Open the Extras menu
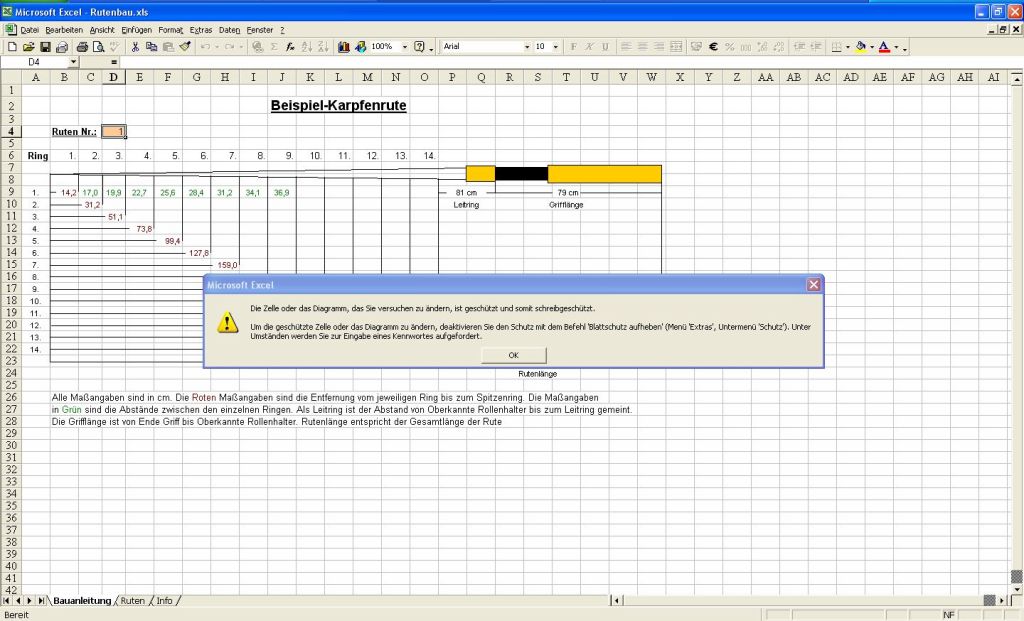The height and width of the screenshot is (621, 1024). pyautogui.click(x=201, y=30)
